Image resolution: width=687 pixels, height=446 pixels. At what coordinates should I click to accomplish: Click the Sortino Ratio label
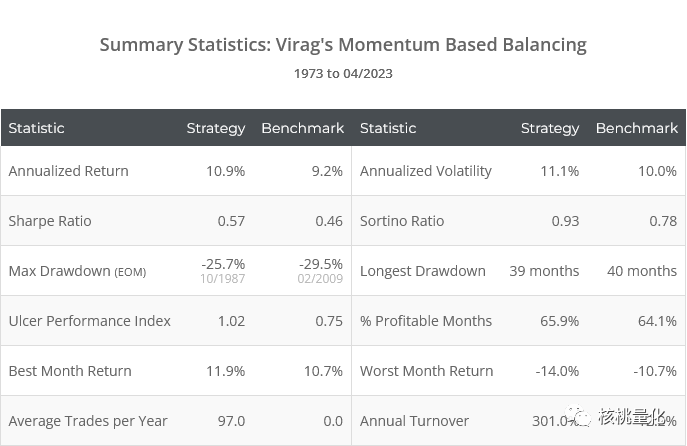point(402,221)
